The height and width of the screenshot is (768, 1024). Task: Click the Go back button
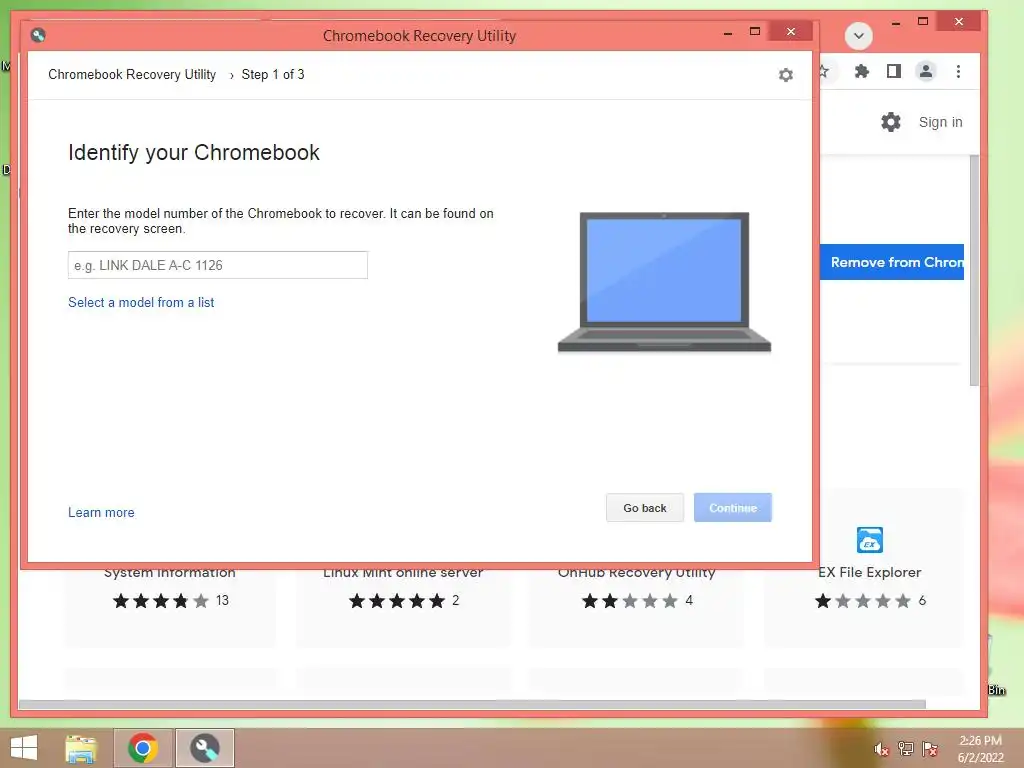point(645,507)
